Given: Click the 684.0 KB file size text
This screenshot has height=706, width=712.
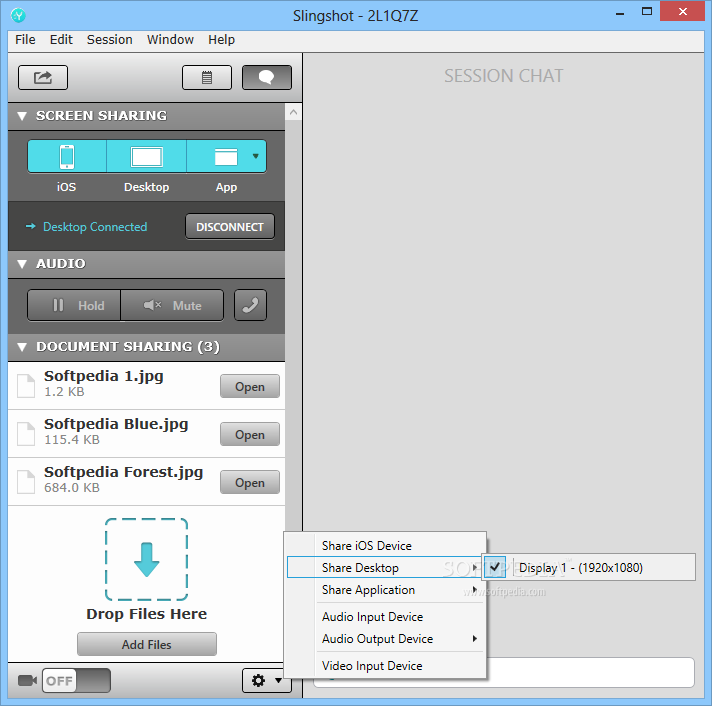Looking at the screenshot, I should (x=72, y=488).
